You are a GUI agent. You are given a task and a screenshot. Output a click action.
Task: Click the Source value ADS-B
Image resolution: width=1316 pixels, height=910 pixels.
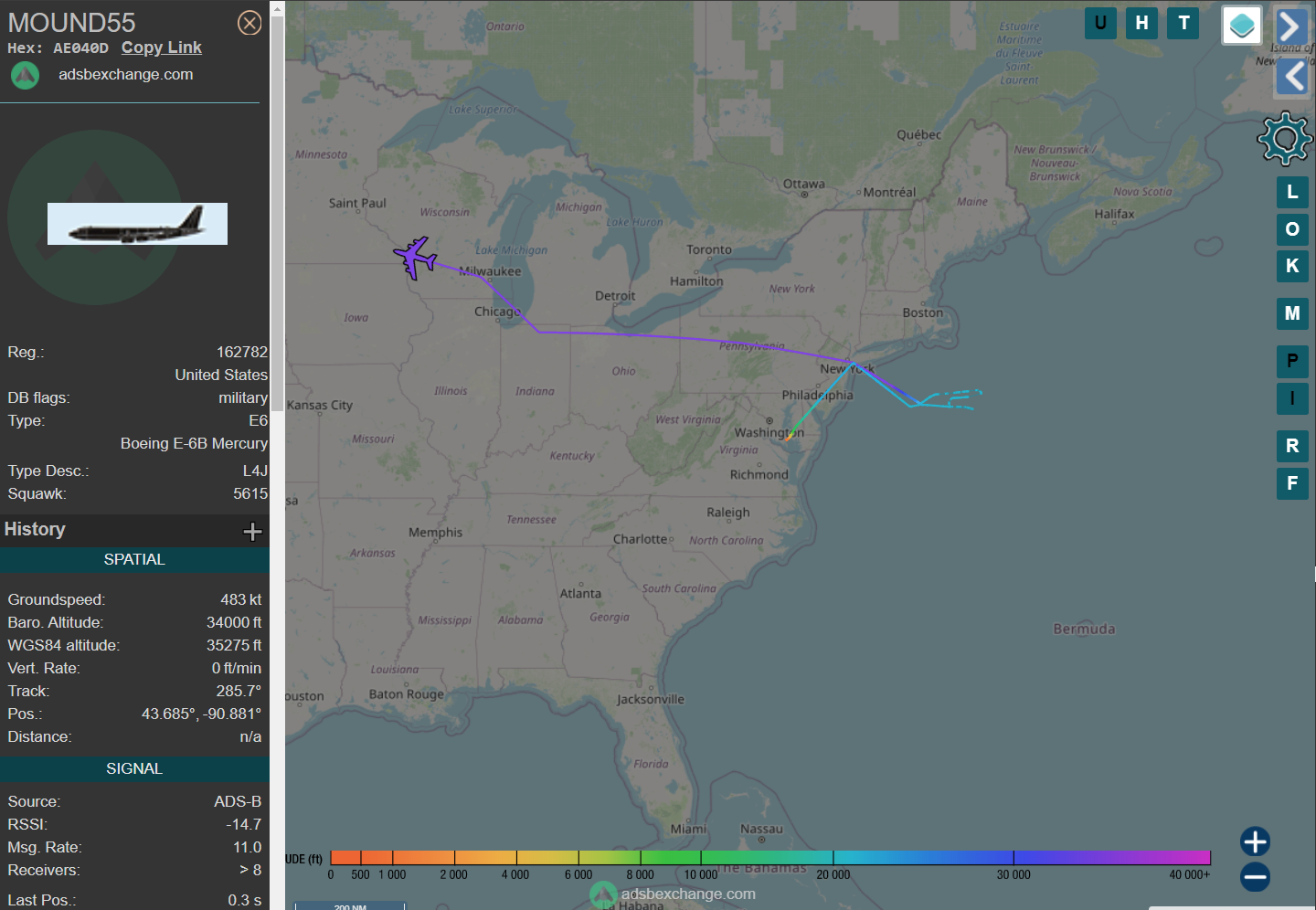point(238,801)
